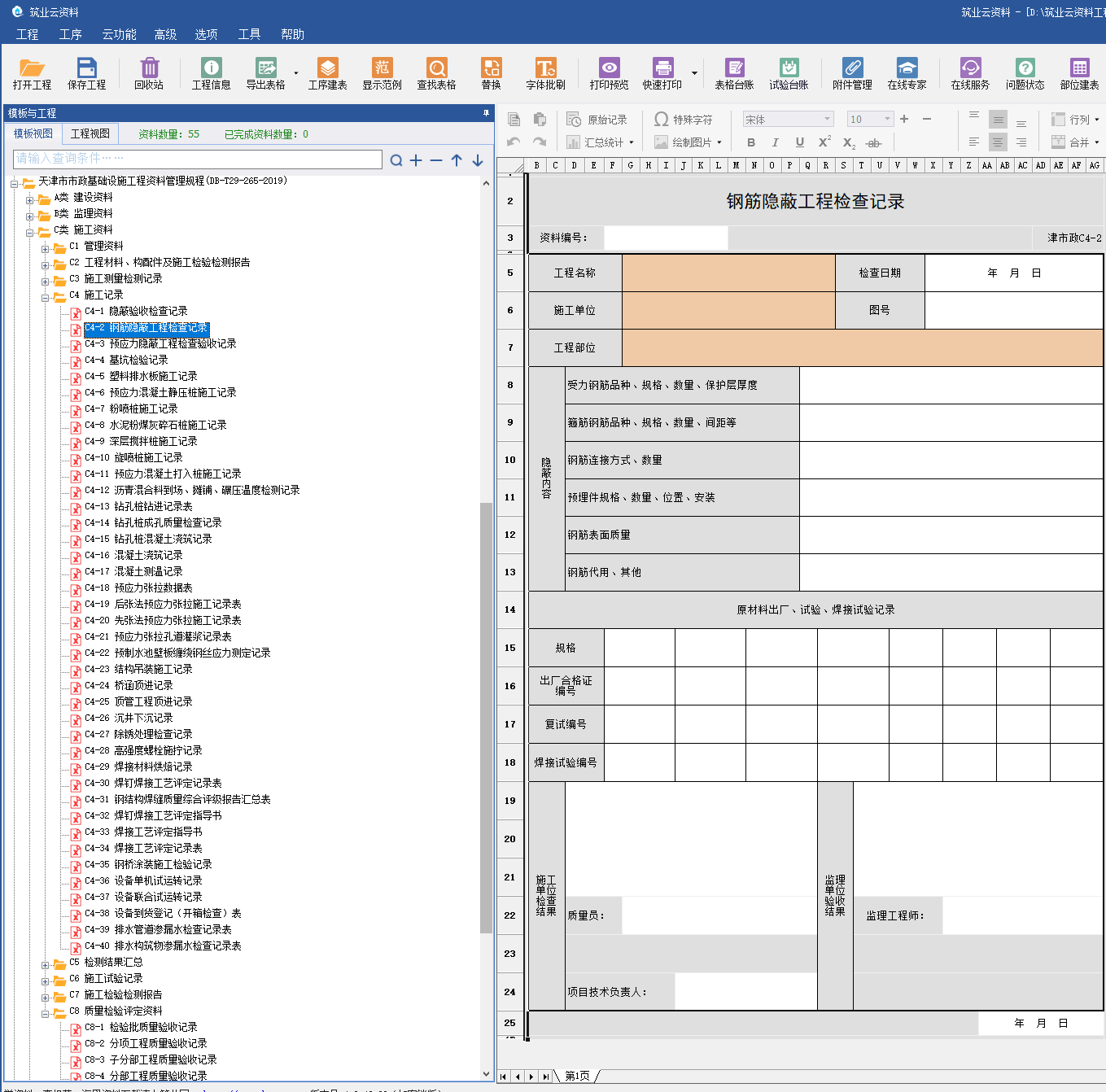Click the 快速打印 quick print icon
Screen dimensions: 1106x1092
click(662, 73)
